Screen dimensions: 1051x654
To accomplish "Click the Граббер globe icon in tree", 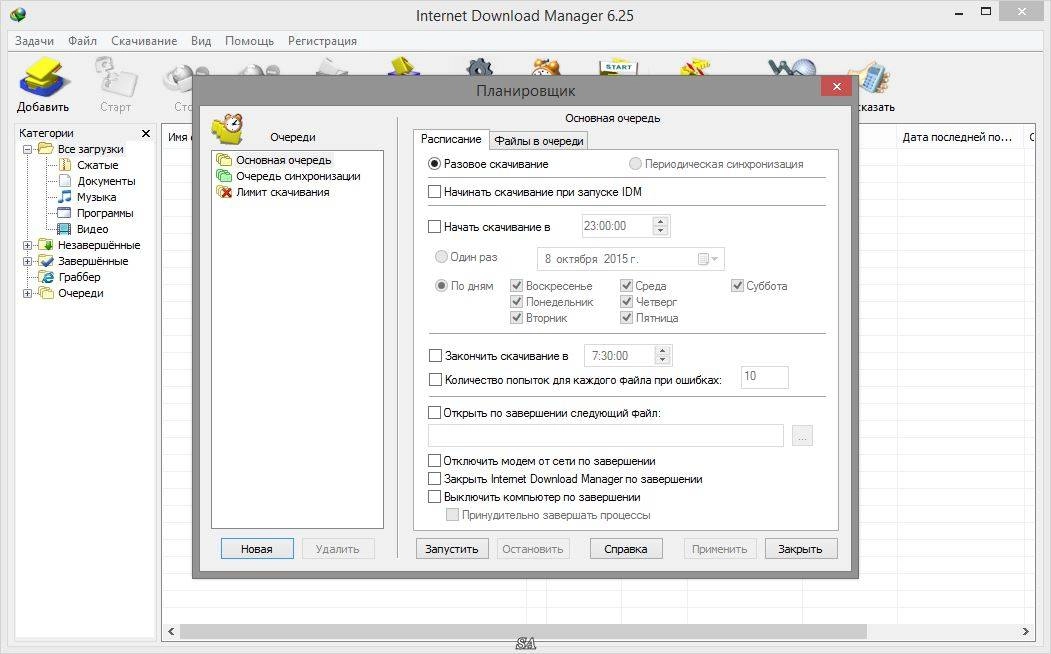I will pyautogui.click(x=46, y=277).
